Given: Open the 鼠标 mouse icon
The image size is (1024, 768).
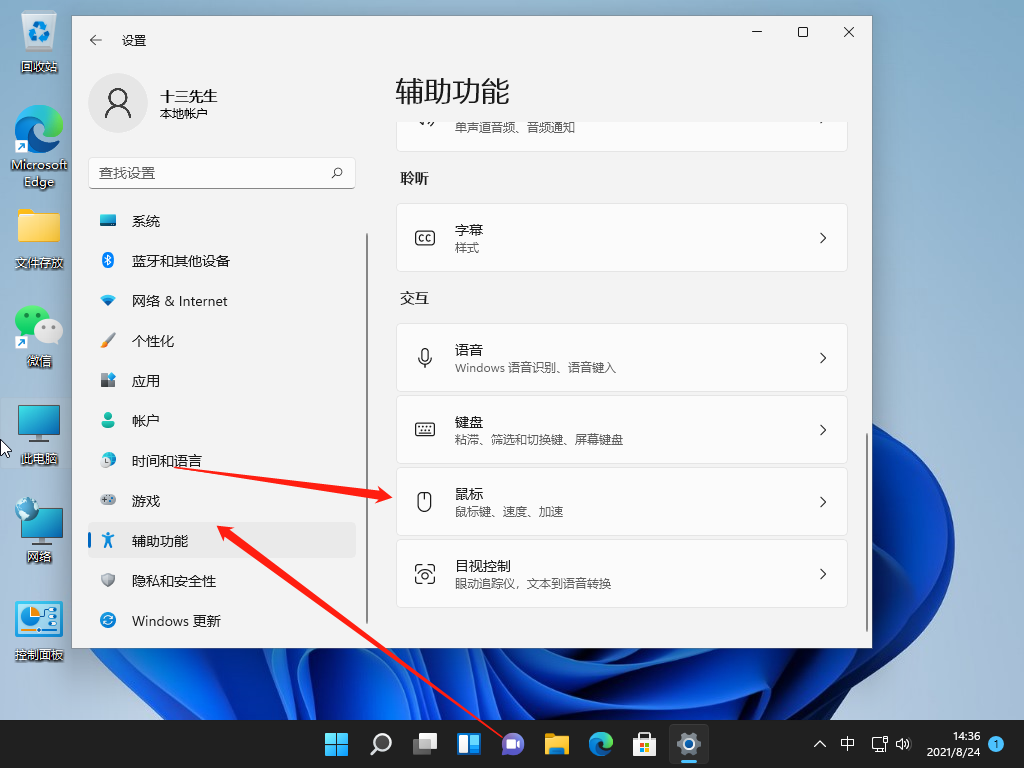Looking at the screenshot, I should pos(426,501).
